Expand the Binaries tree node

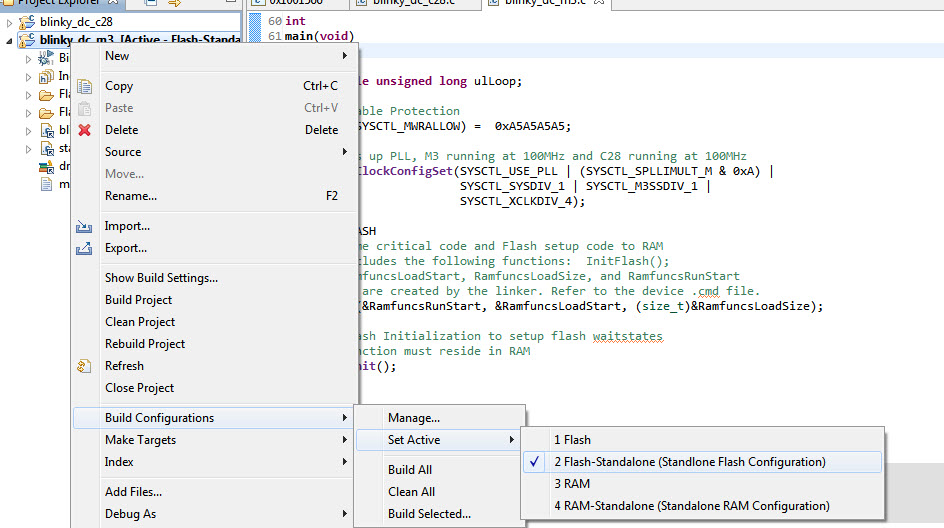(x=28, y=59)
